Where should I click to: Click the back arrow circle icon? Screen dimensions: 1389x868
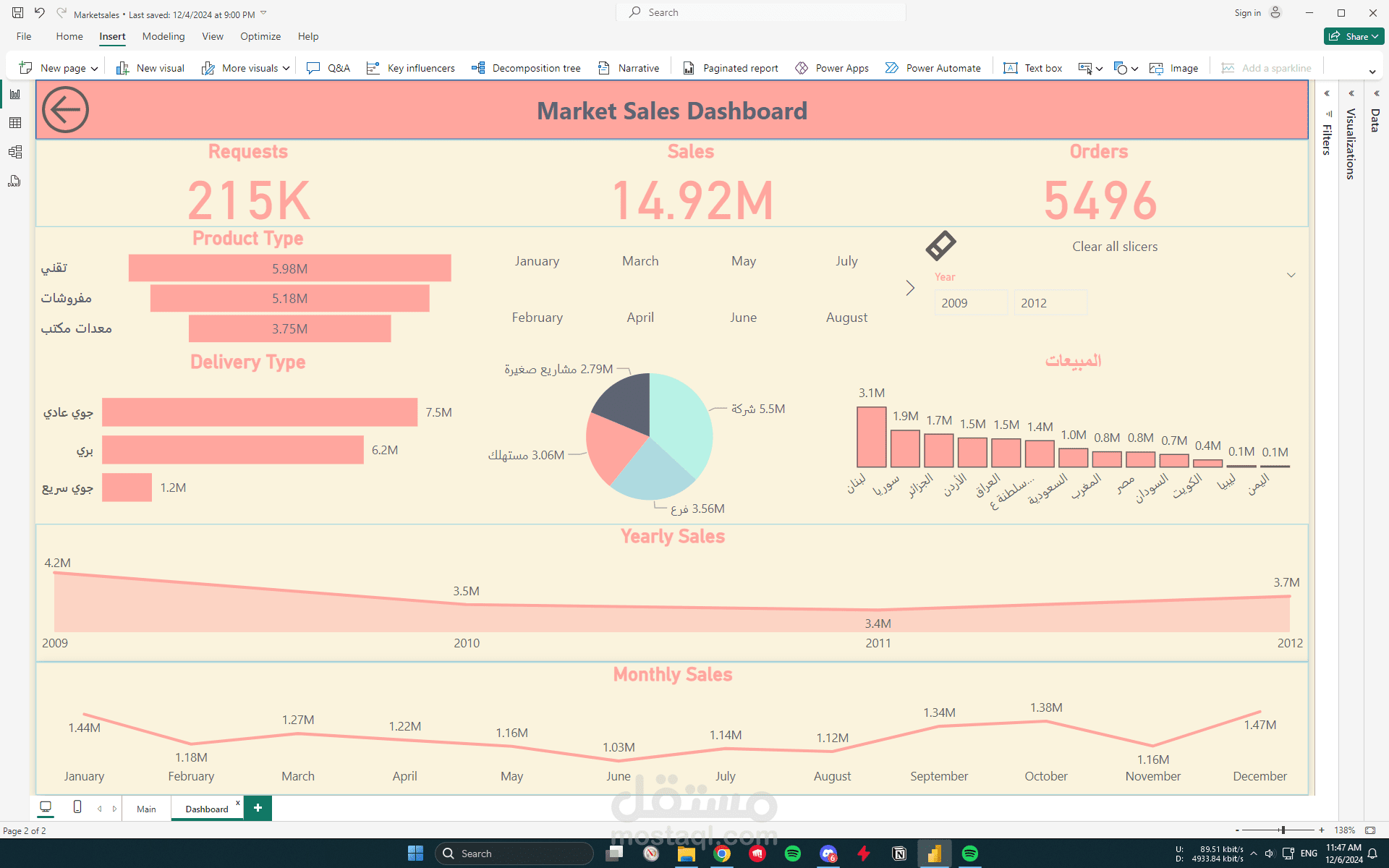pos(65,110)
